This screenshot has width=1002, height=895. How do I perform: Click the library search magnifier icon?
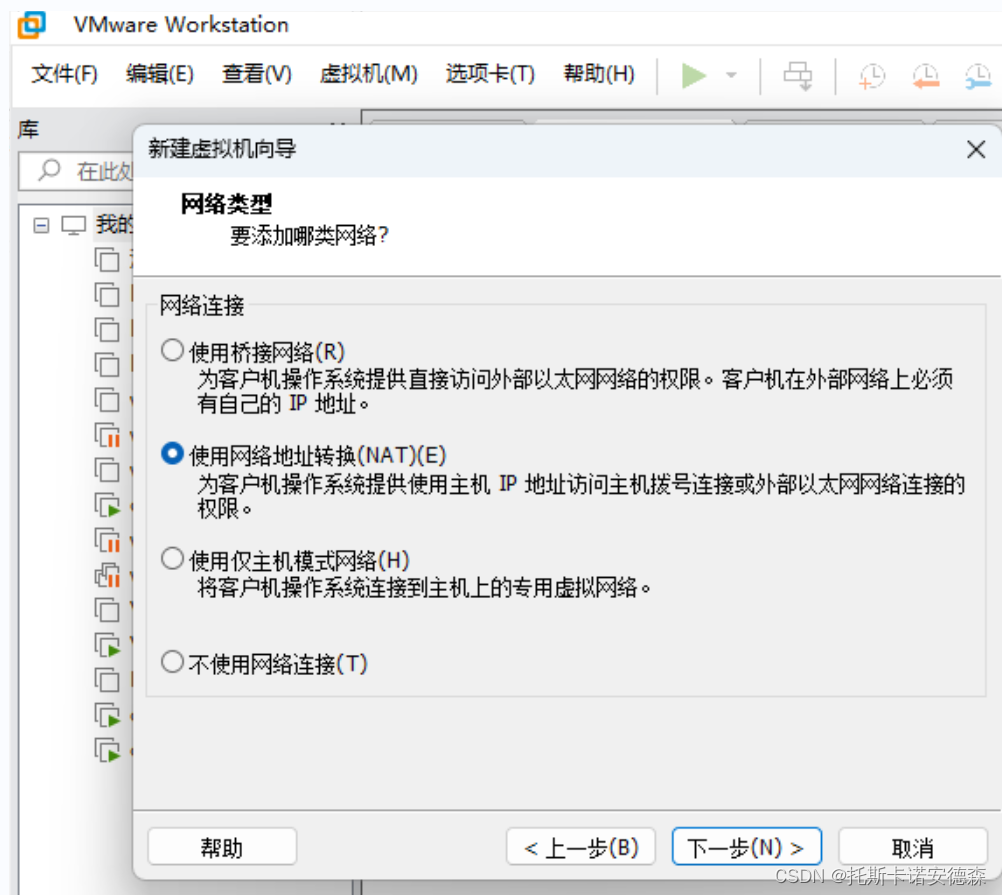49,170
